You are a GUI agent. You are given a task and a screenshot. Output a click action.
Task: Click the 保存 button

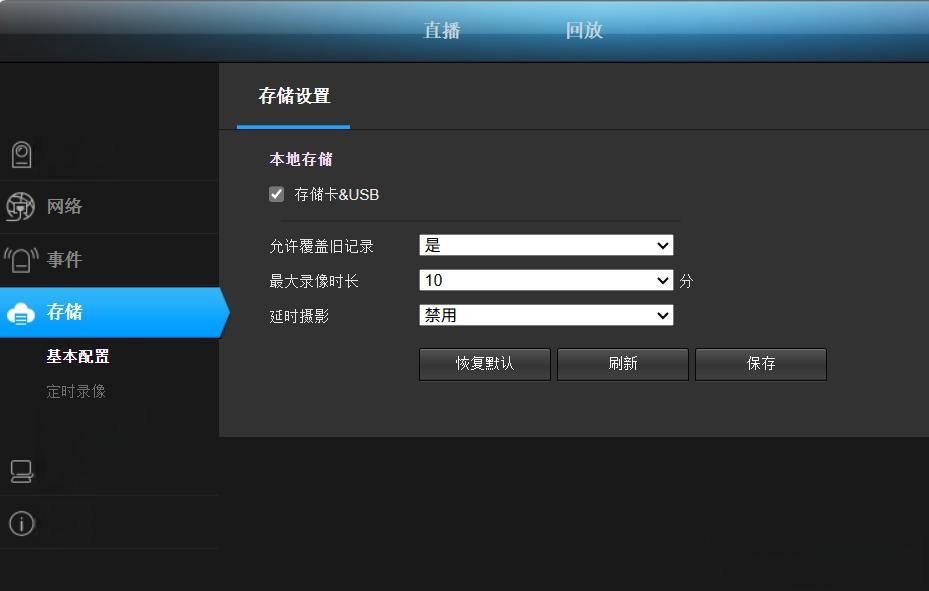tap(761, 364)
